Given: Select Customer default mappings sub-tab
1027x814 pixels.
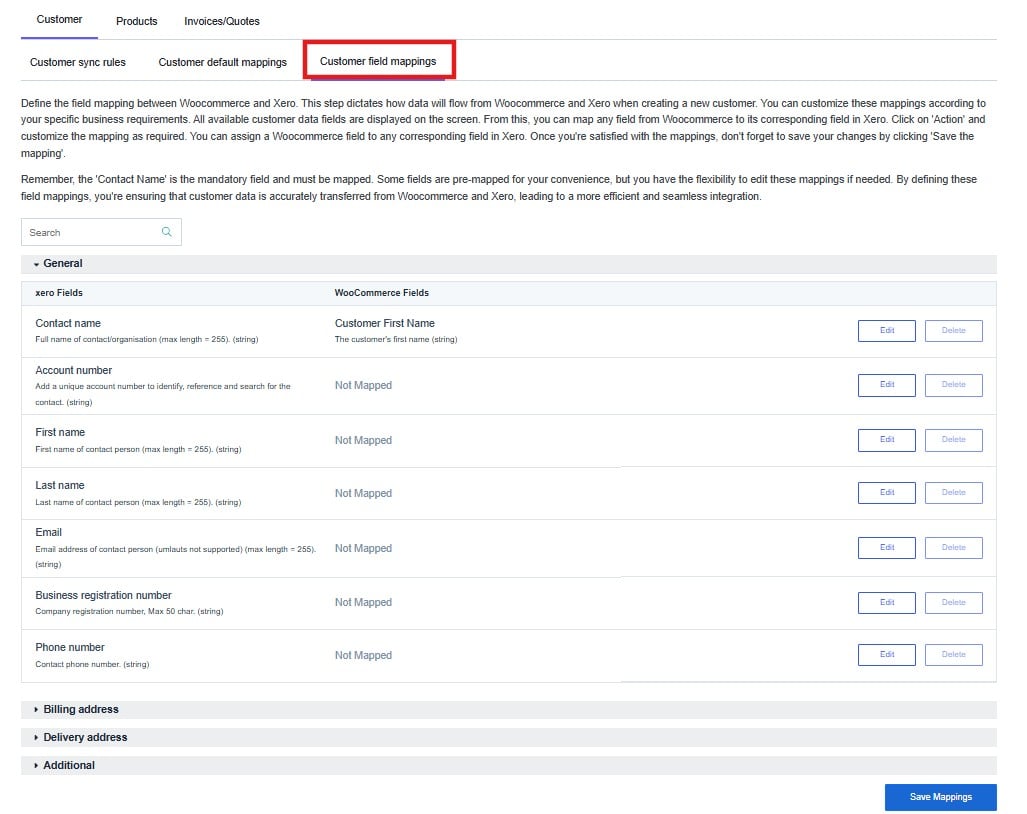Looking at the screenshot, I should [x=223, y=62].
